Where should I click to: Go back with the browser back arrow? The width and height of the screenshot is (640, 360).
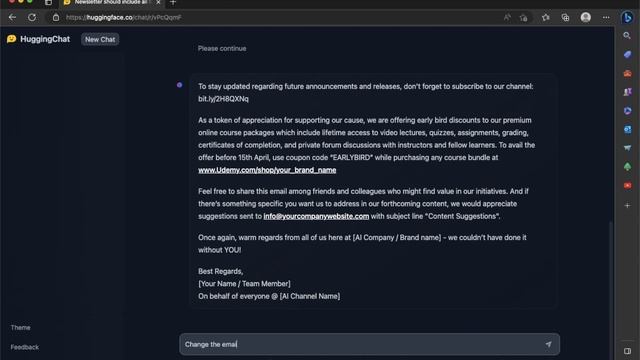pos(12,17)
